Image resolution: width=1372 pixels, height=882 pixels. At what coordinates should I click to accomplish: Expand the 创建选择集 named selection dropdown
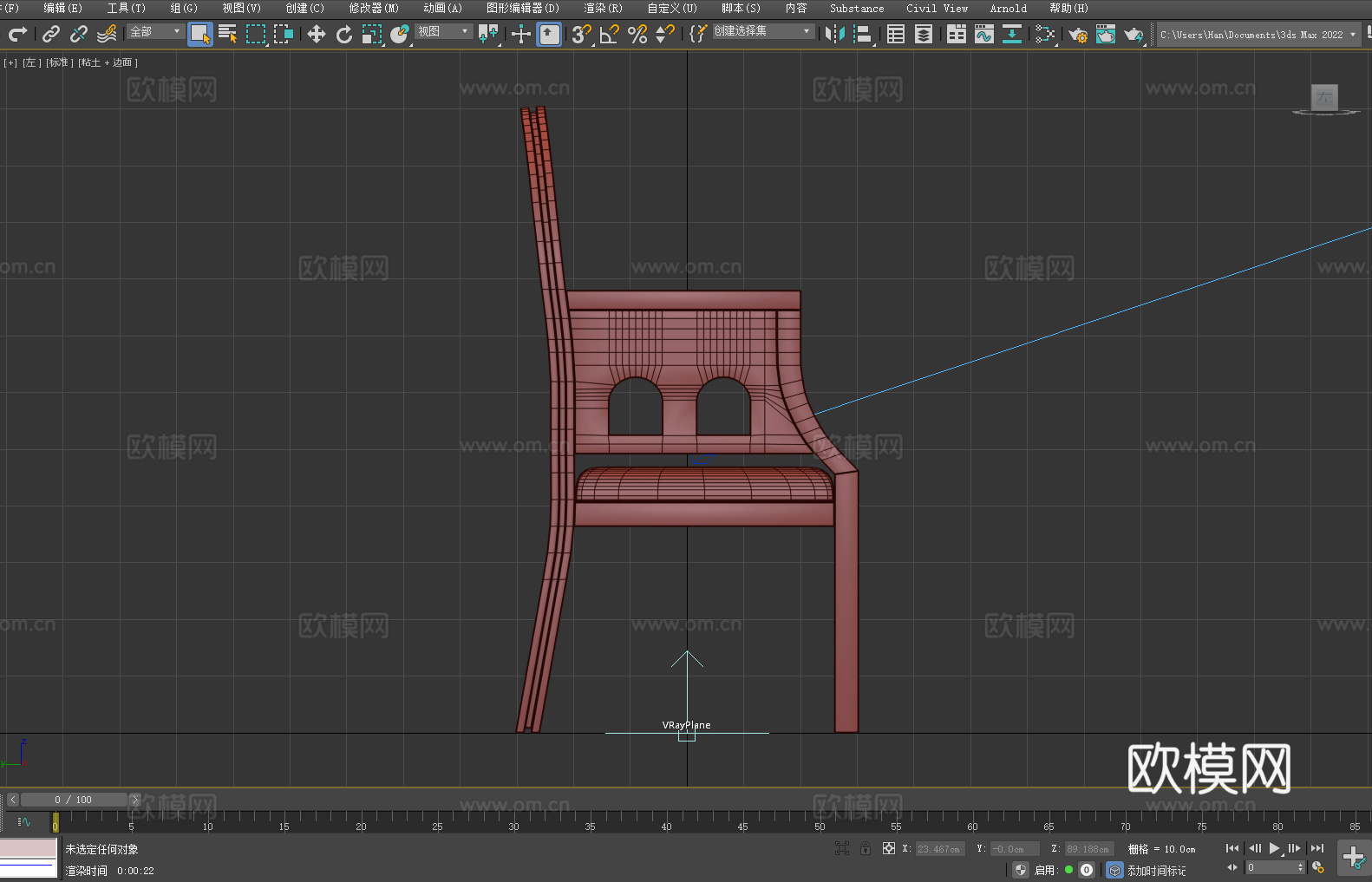(763, 31)
